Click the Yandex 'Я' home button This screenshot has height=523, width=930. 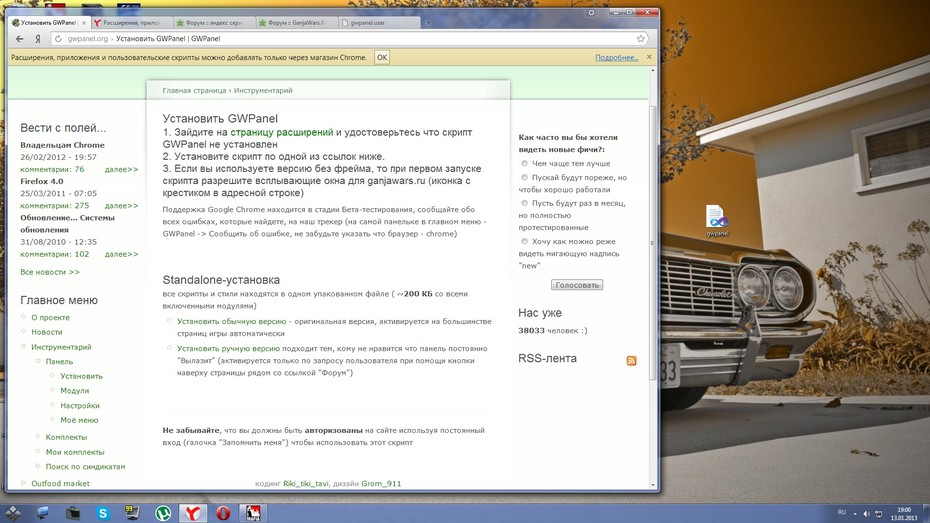pyautogui.click(x=38, y=39)
